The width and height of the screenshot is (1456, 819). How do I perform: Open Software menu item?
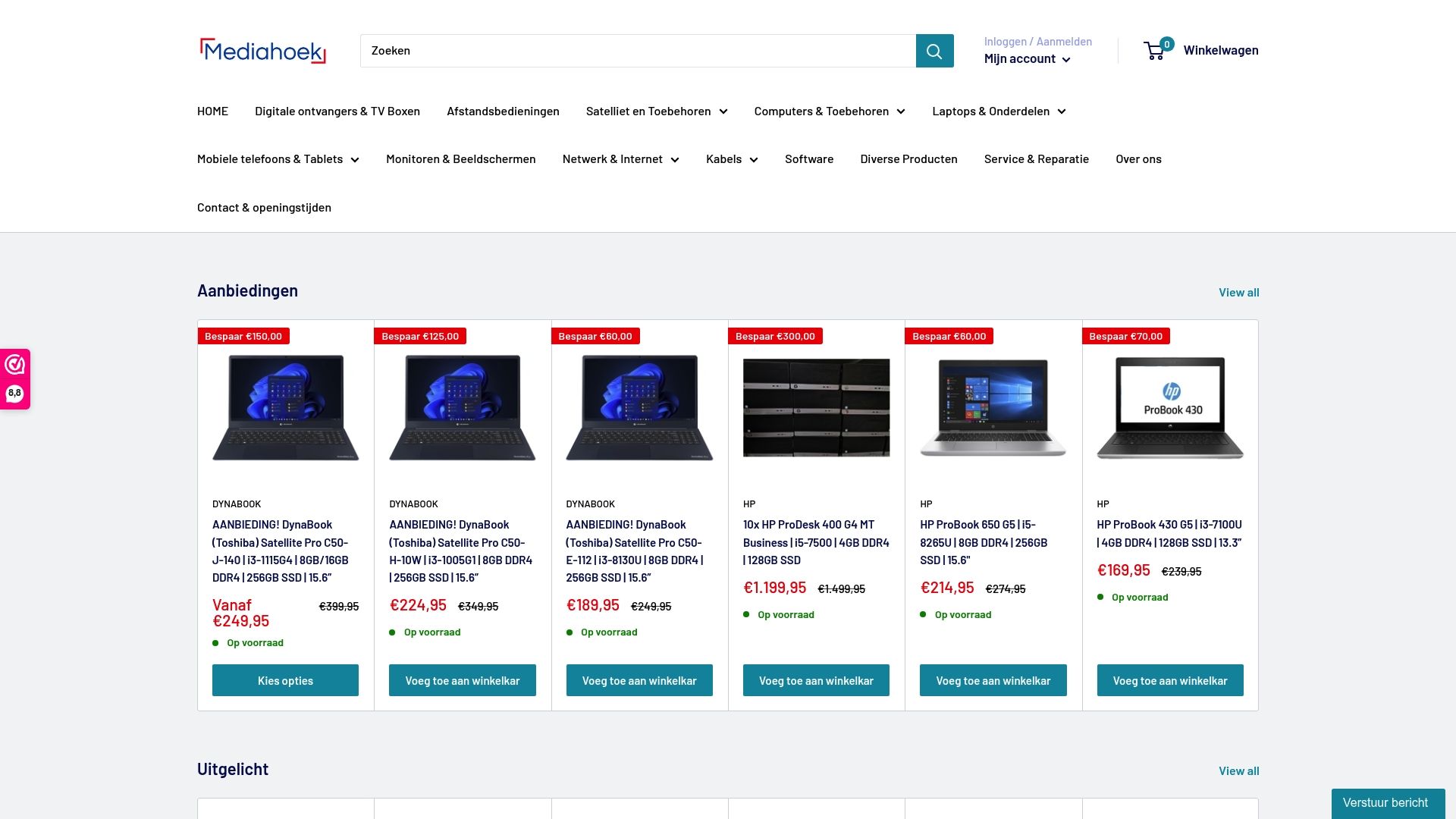coord(809,159)
